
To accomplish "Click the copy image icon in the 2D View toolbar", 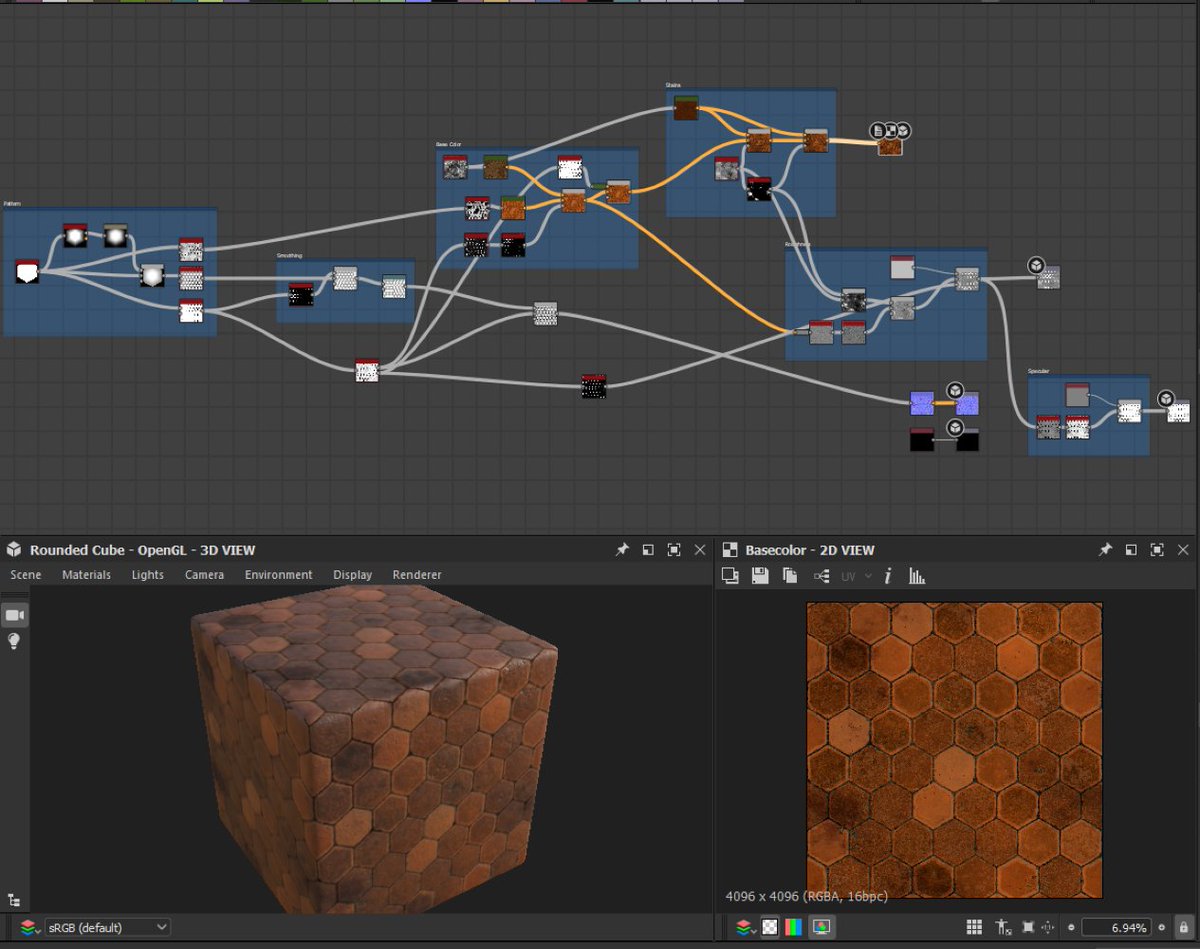I will coord(788,576).
